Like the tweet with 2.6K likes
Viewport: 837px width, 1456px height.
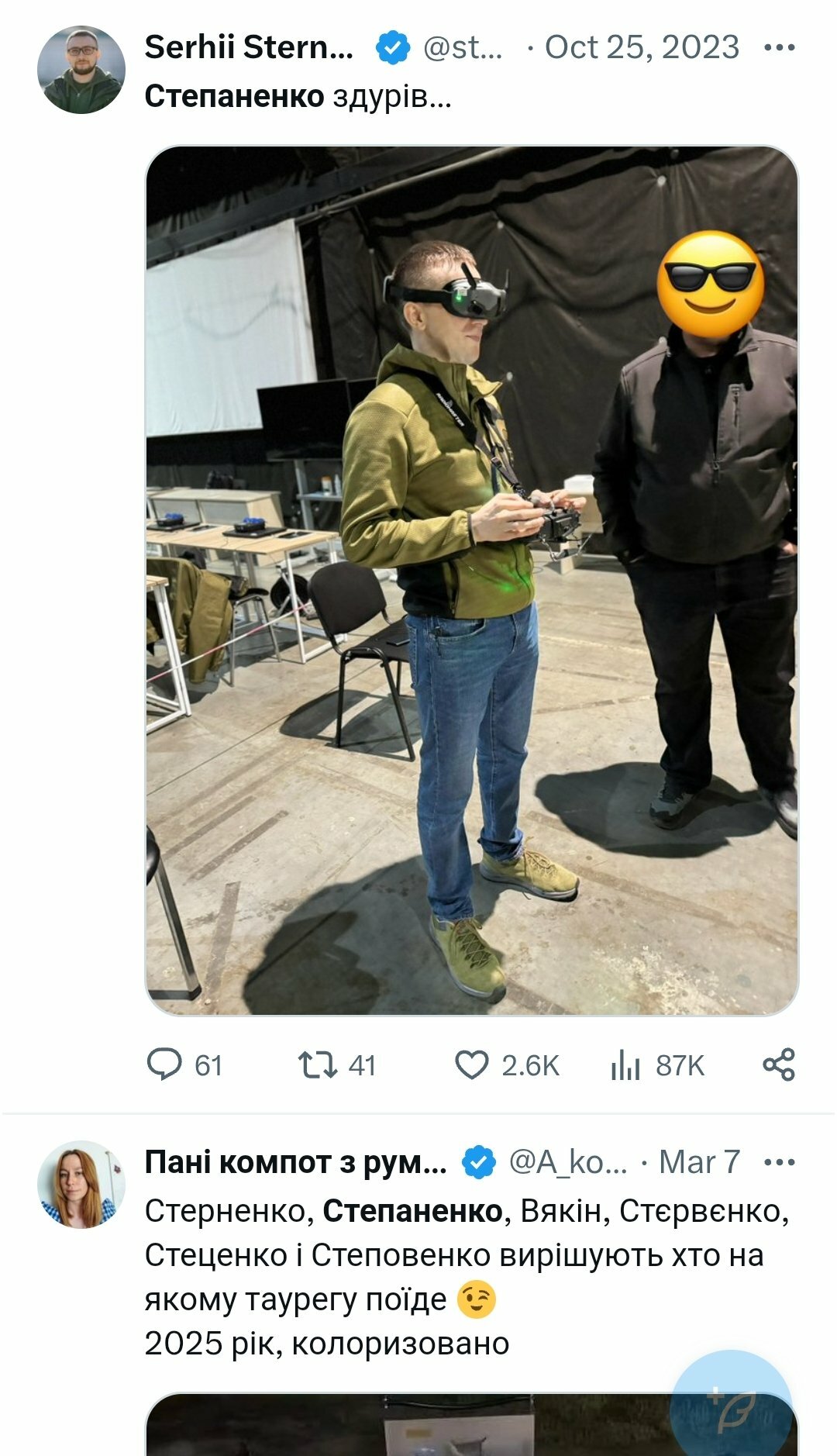tap(471, 1064)
